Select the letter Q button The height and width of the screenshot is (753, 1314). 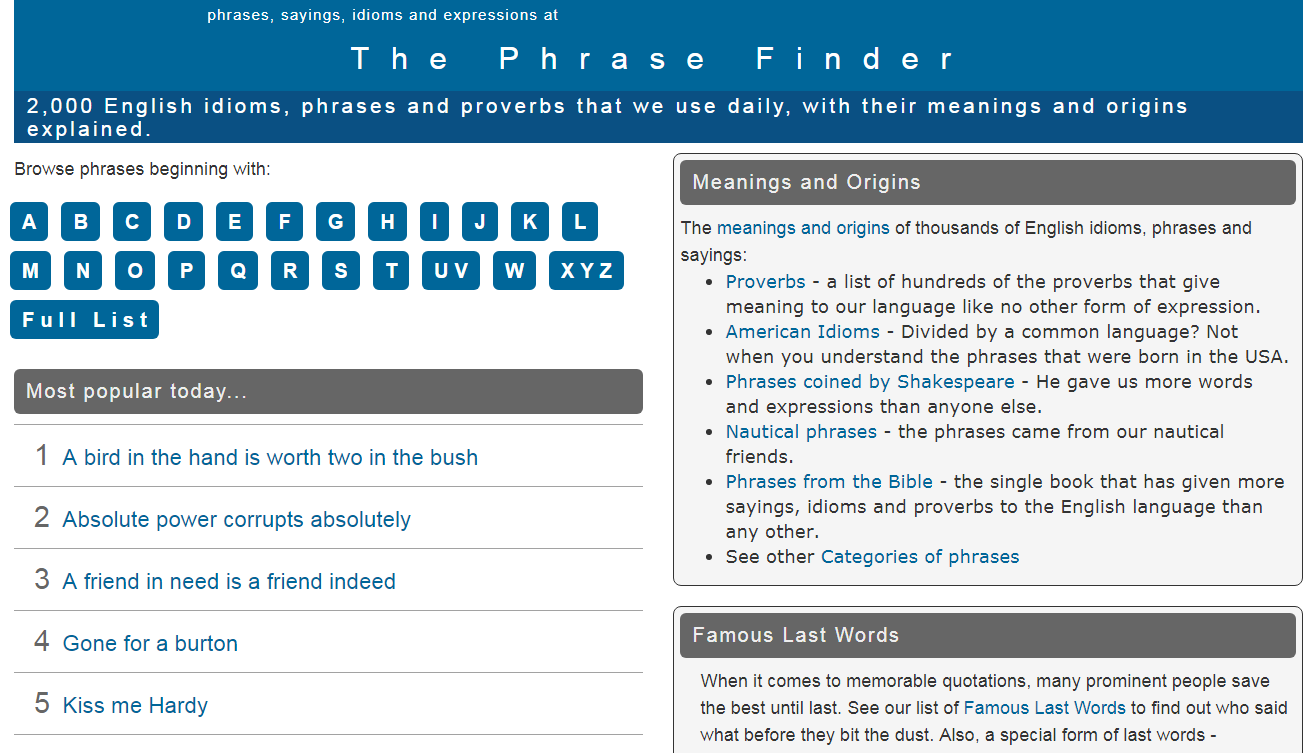237,270
